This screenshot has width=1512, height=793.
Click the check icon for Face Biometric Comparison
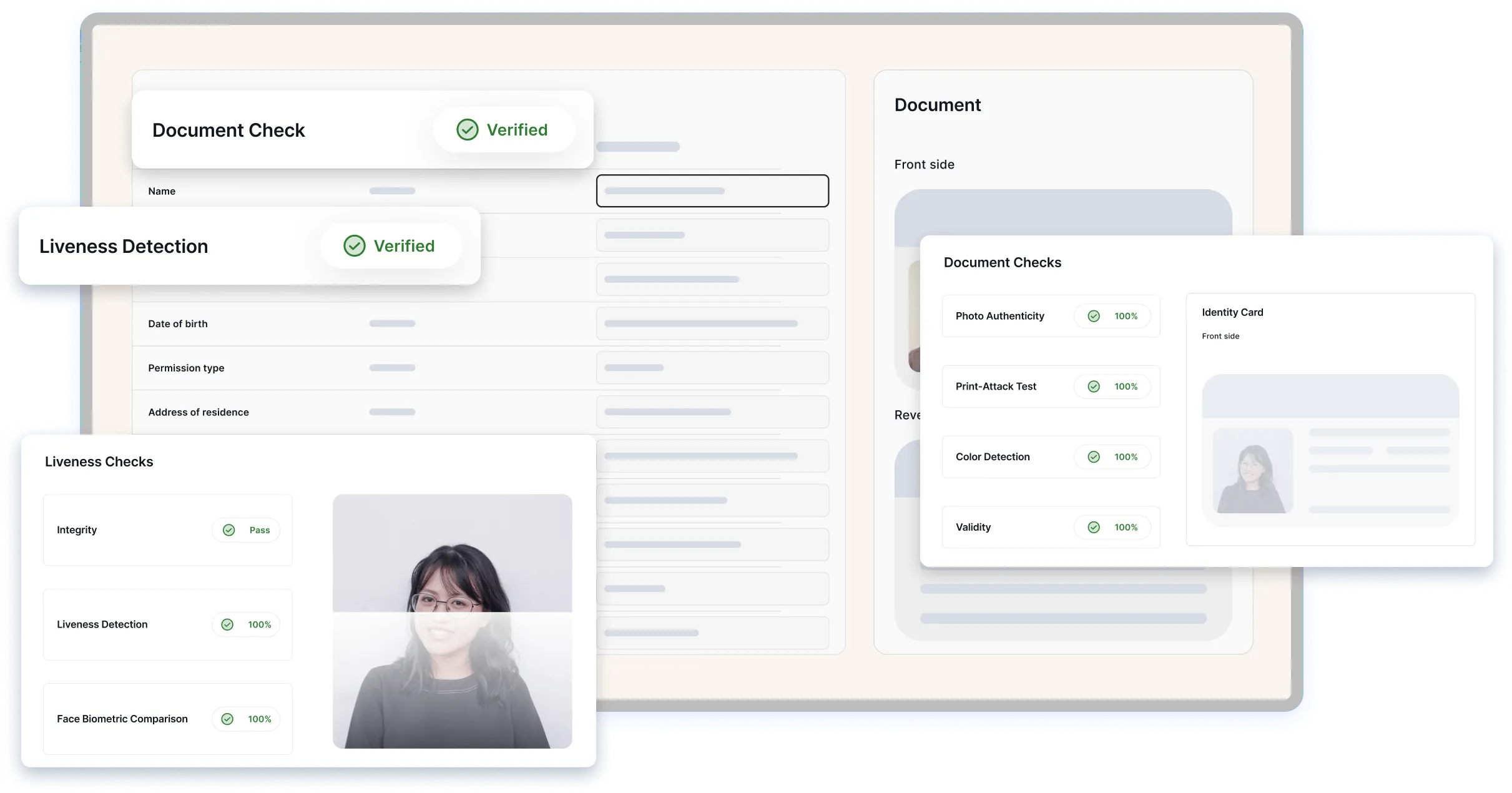(228, 719)
